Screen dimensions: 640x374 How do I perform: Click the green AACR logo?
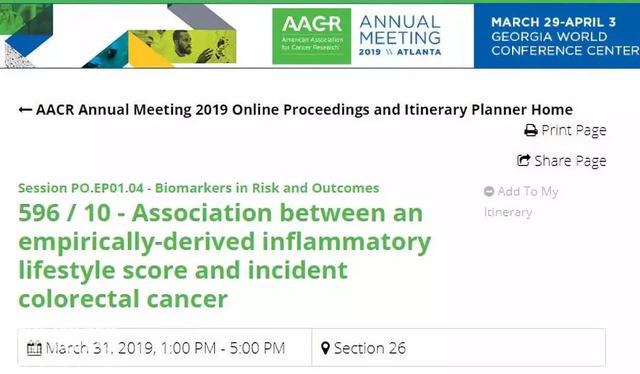click(312, 36)
